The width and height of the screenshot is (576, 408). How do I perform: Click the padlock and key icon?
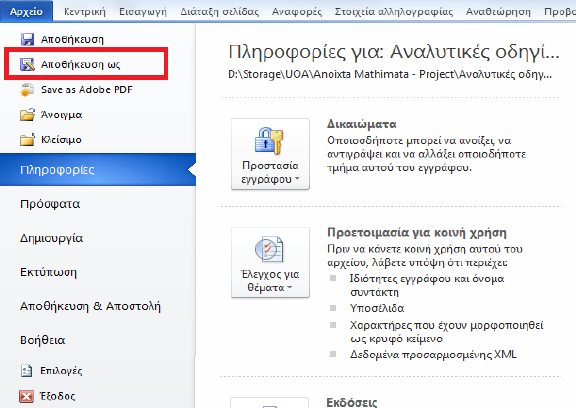tap(269, 141)
